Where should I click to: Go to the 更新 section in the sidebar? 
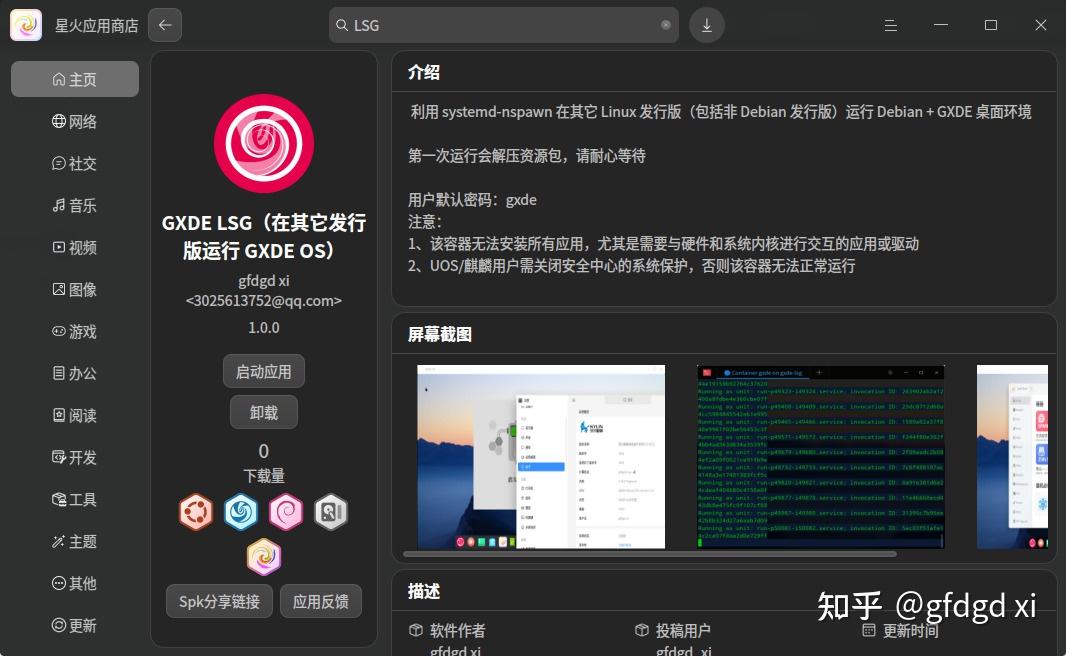click(x=74, y=625)
